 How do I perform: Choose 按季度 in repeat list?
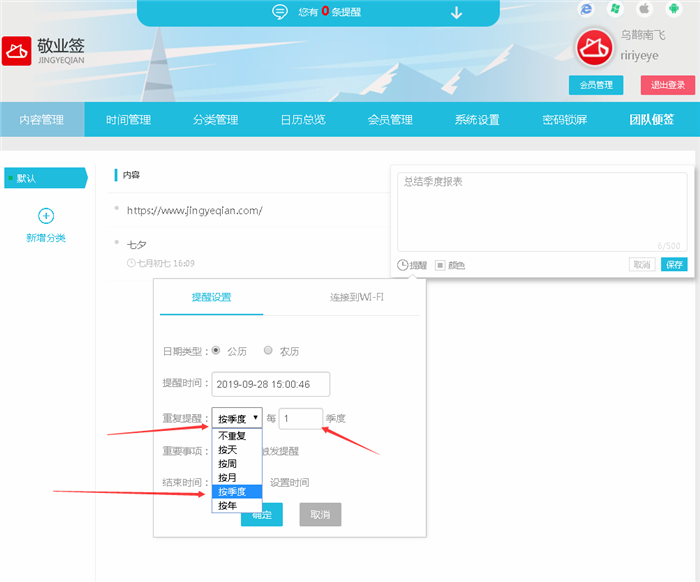tap(237, 491)
